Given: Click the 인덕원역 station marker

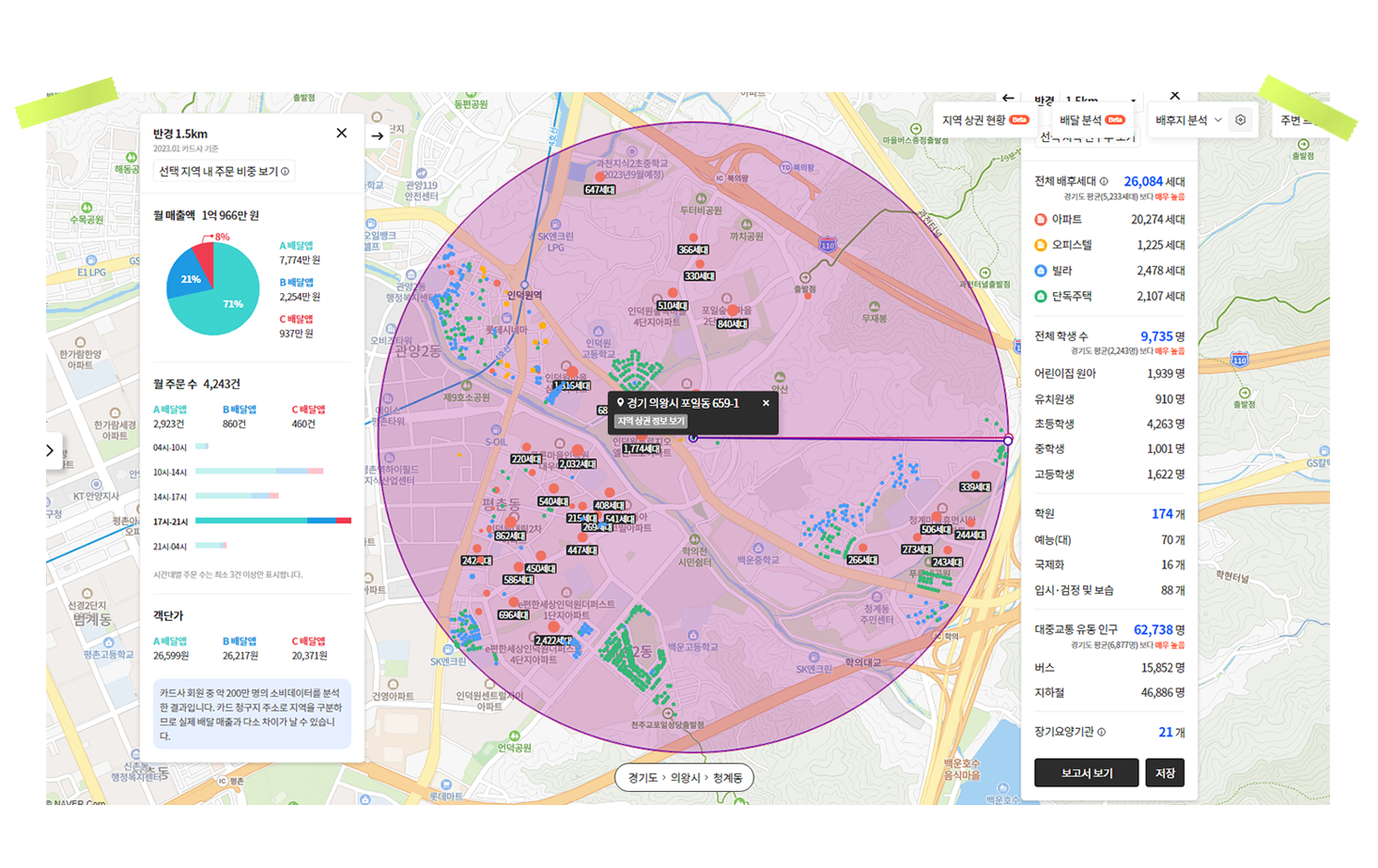Looking at the screenshot, I should [x=524, y=285].
